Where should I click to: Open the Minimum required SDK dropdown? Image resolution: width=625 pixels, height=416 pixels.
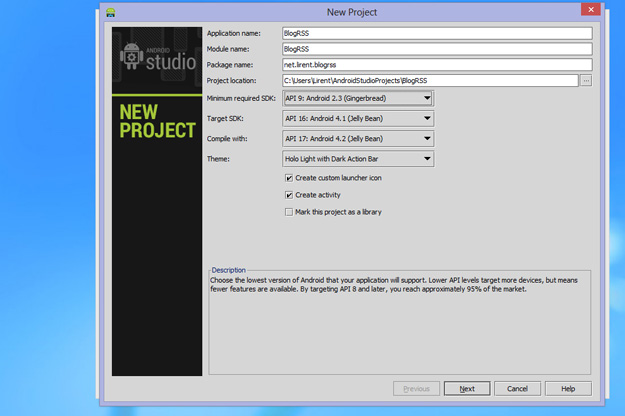[358, 98]
